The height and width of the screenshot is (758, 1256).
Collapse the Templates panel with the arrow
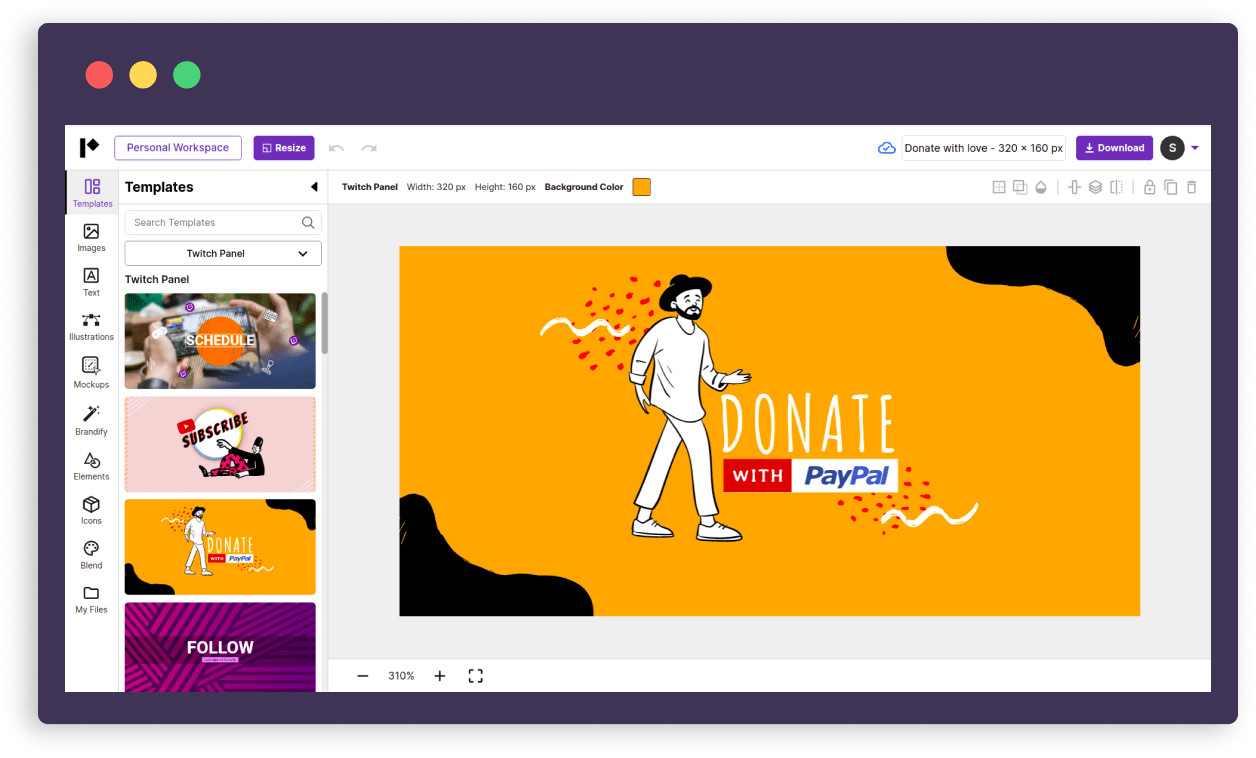point(314,186)
